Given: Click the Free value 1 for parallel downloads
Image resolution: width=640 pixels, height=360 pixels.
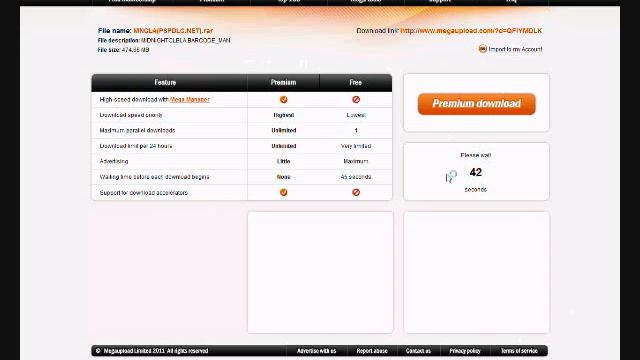Looking at the screenshot, I should pyautogui.click(x=356, y=131).
